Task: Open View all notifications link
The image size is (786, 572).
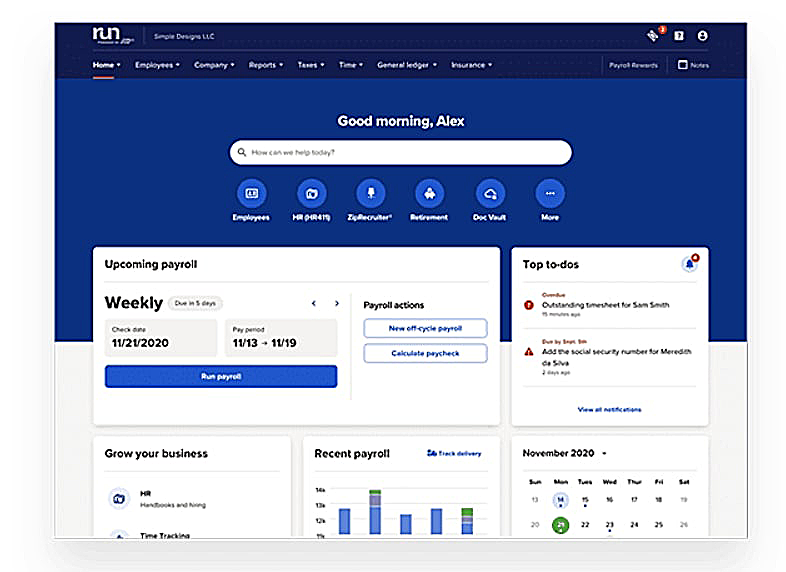Action: click(609, 410)
